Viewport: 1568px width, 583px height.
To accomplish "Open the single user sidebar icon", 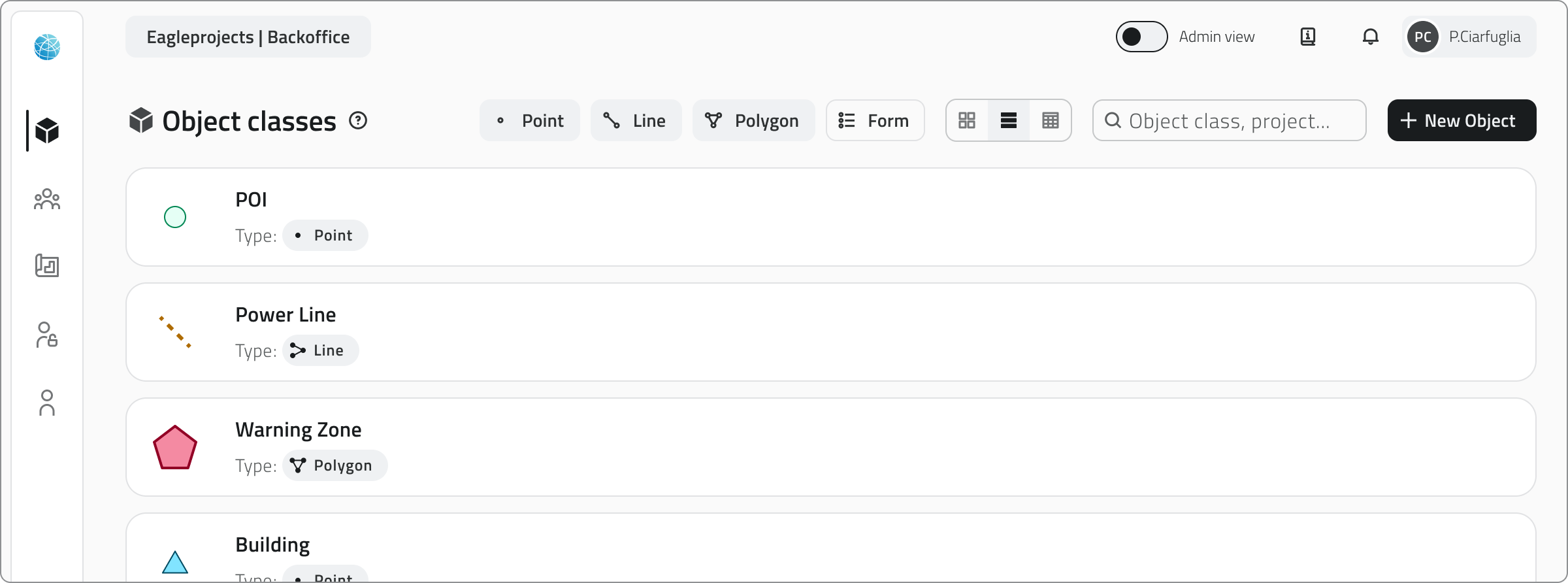I will click(47, 403).
